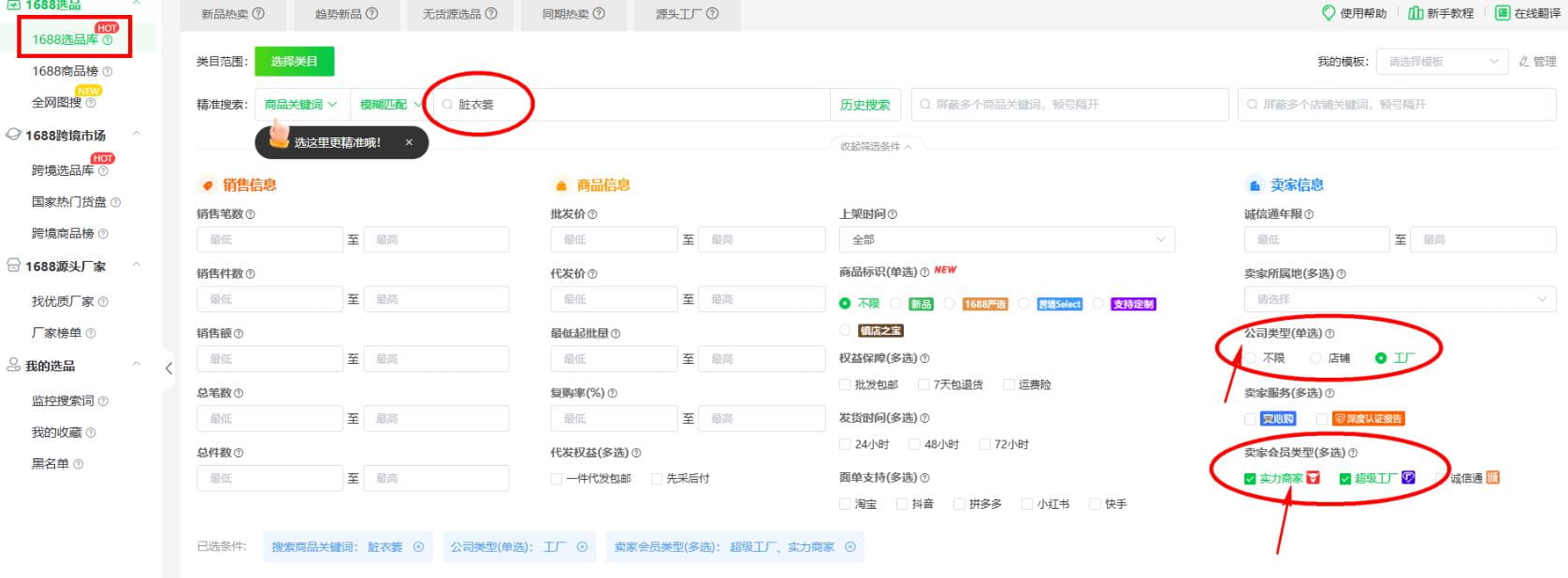Viewport: 1568px width, 578px height.
Task: Open 监控搜索词 in sidebar
Action: [x=63, y=401]
